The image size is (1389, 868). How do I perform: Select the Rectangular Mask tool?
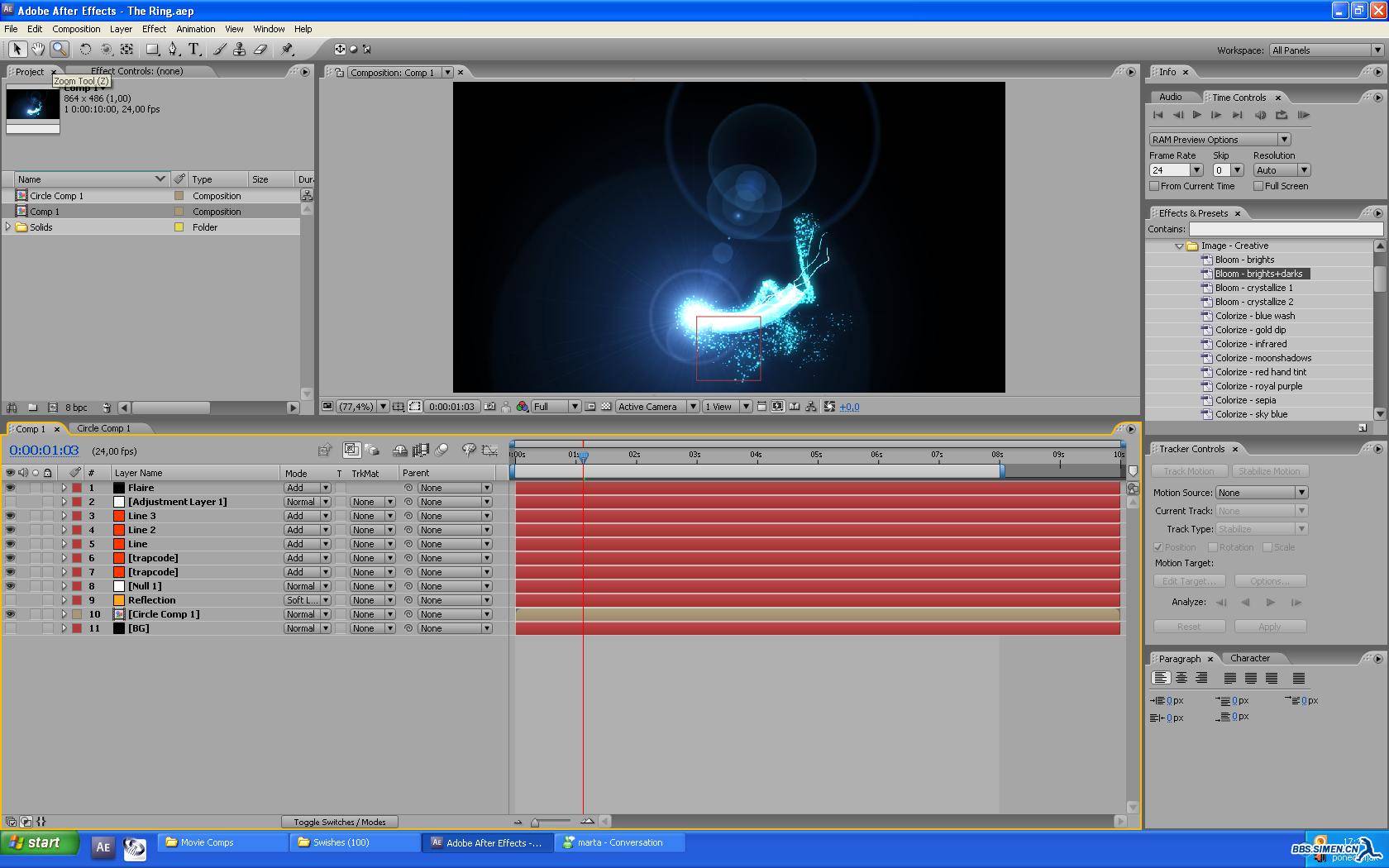[152, 50]
